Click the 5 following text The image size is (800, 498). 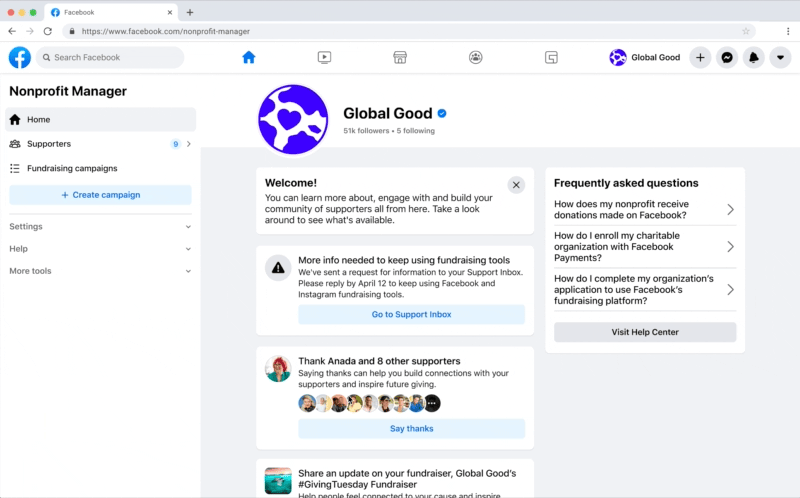coord(416,131)
